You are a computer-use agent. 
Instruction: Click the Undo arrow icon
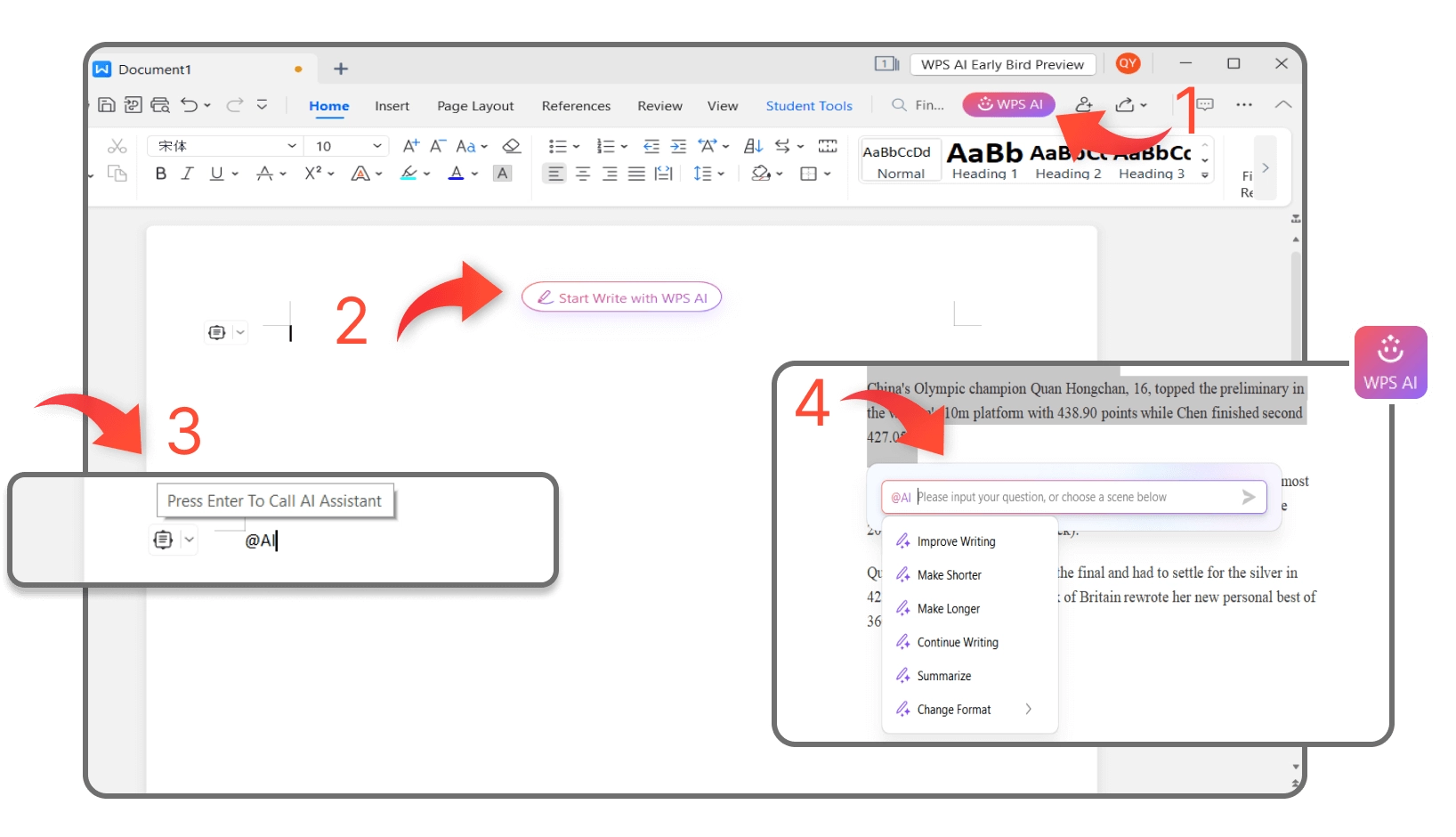190,105
